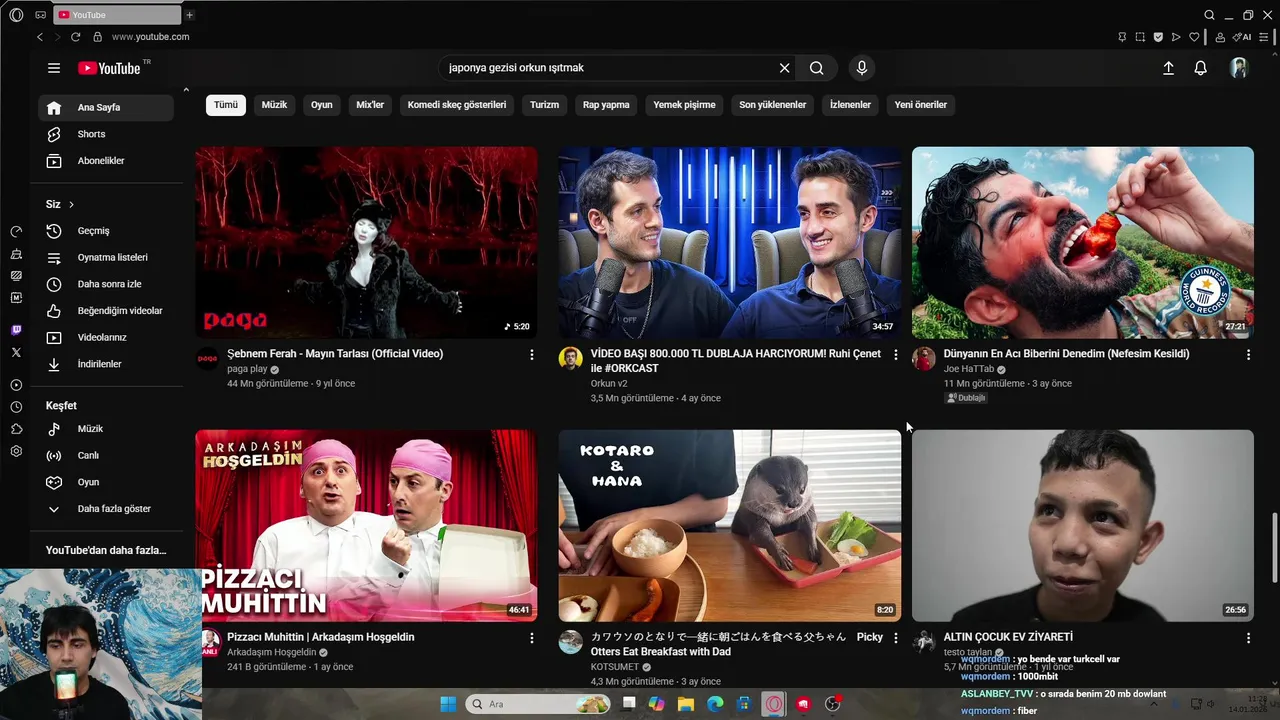Open Daha sonra izle list
The width and height of the screenshot is (1280, 720).
click(x=106, y=284)
